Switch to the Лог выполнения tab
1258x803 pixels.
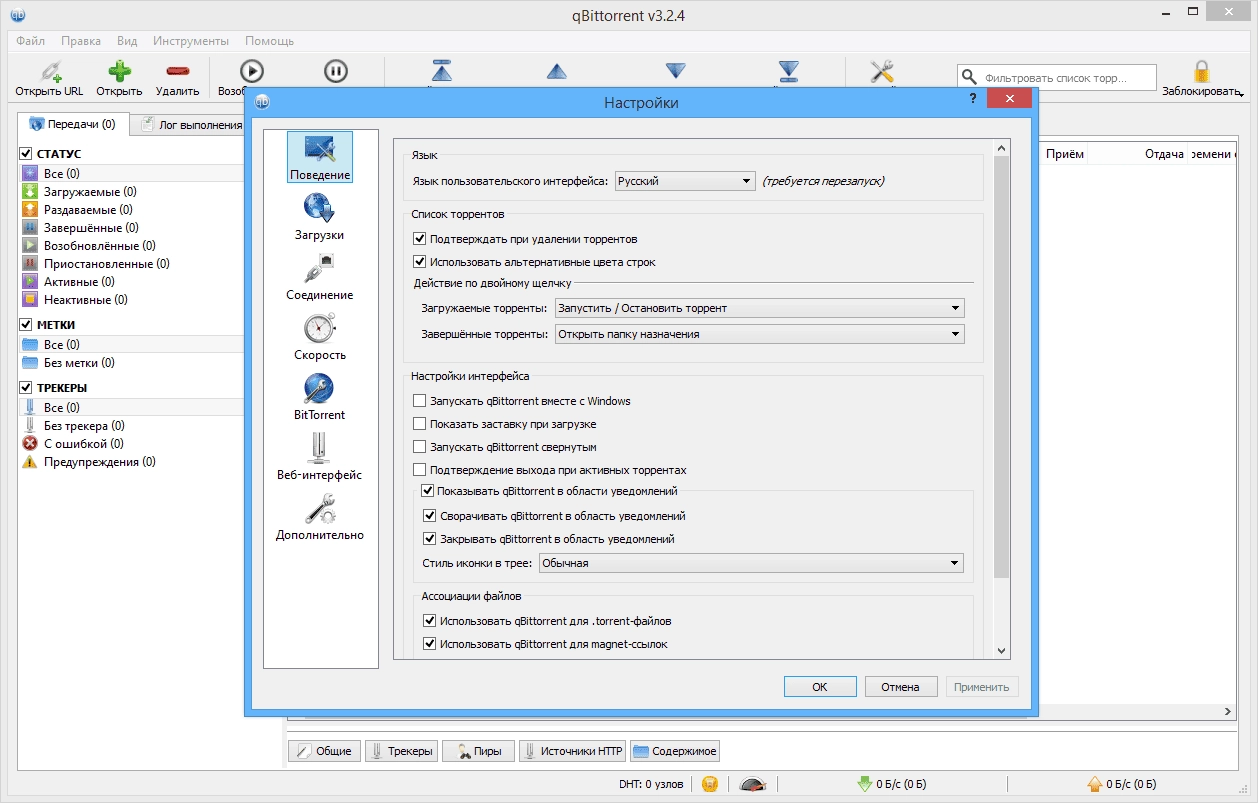coord(190,125)
